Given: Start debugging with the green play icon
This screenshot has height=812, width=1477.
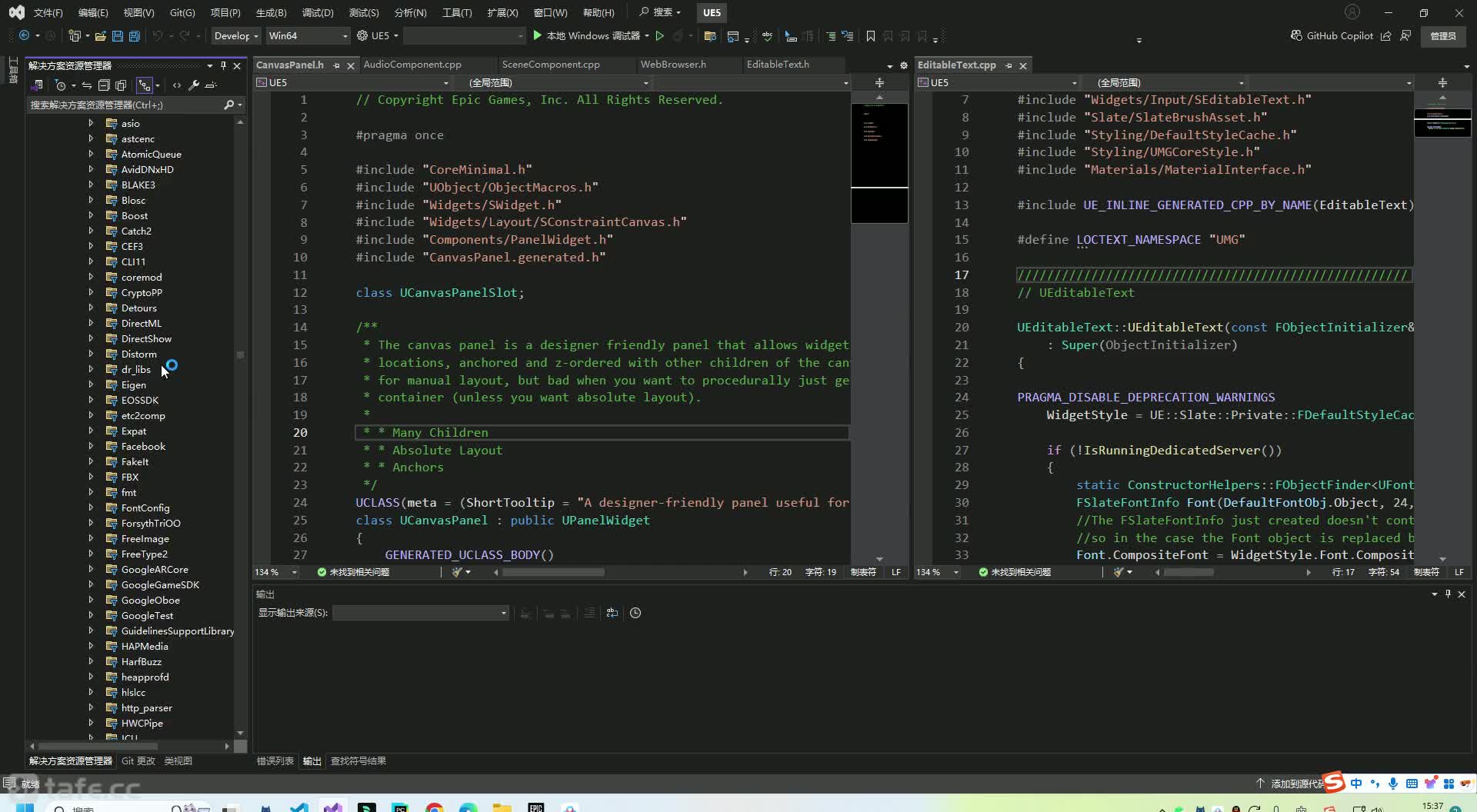Looking at the screenshot, I should pyautogui.click(x=537, y=35).
